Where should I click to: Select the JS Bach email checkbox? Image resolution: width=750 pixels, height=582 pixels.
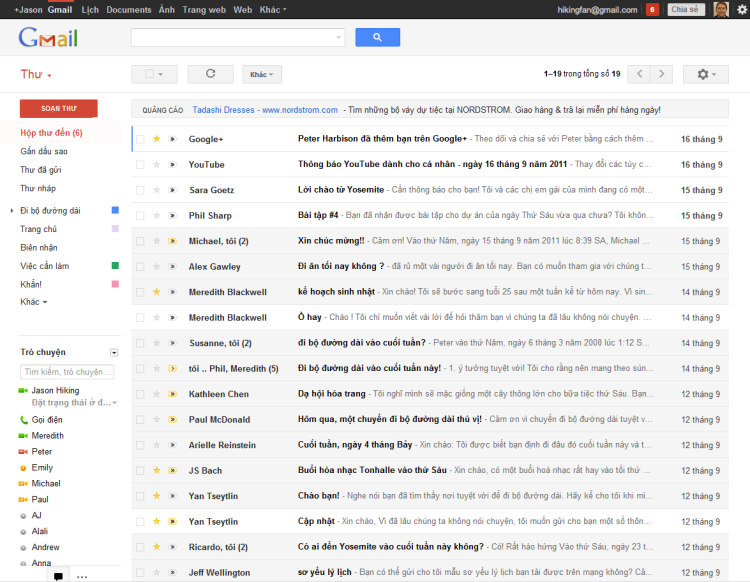(x=140, y=471)
